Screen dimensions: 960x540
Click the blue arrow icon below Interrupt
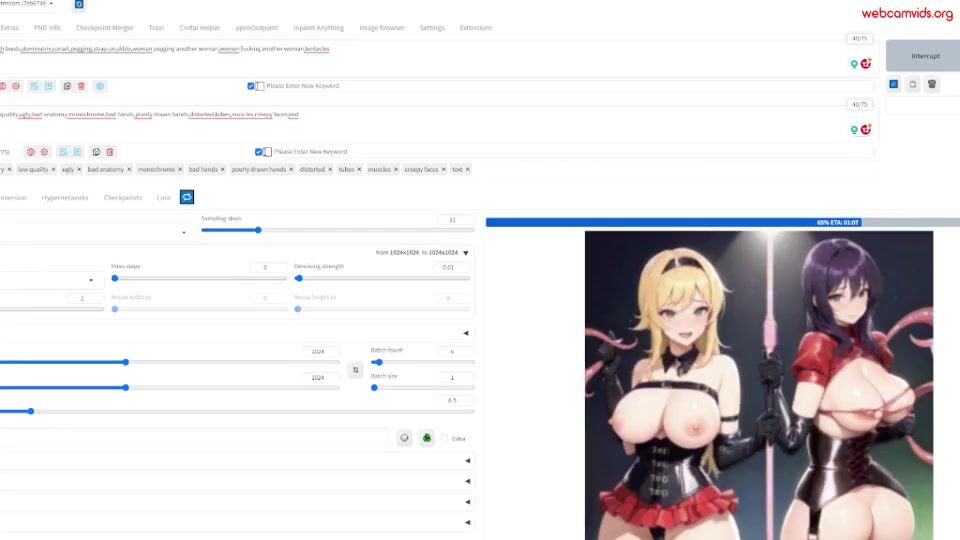pyautogui.click(x=894, y=85)
